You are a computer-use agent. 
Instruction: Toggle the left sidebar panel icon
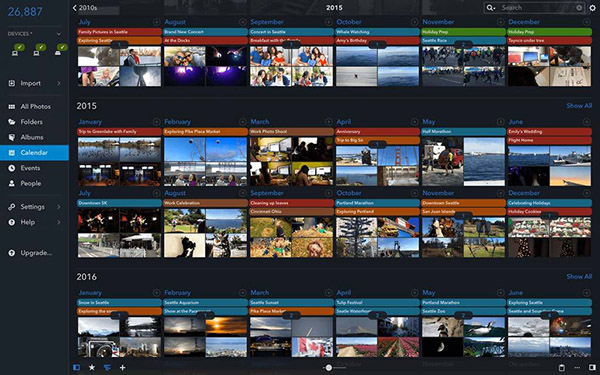coord(77,367)
